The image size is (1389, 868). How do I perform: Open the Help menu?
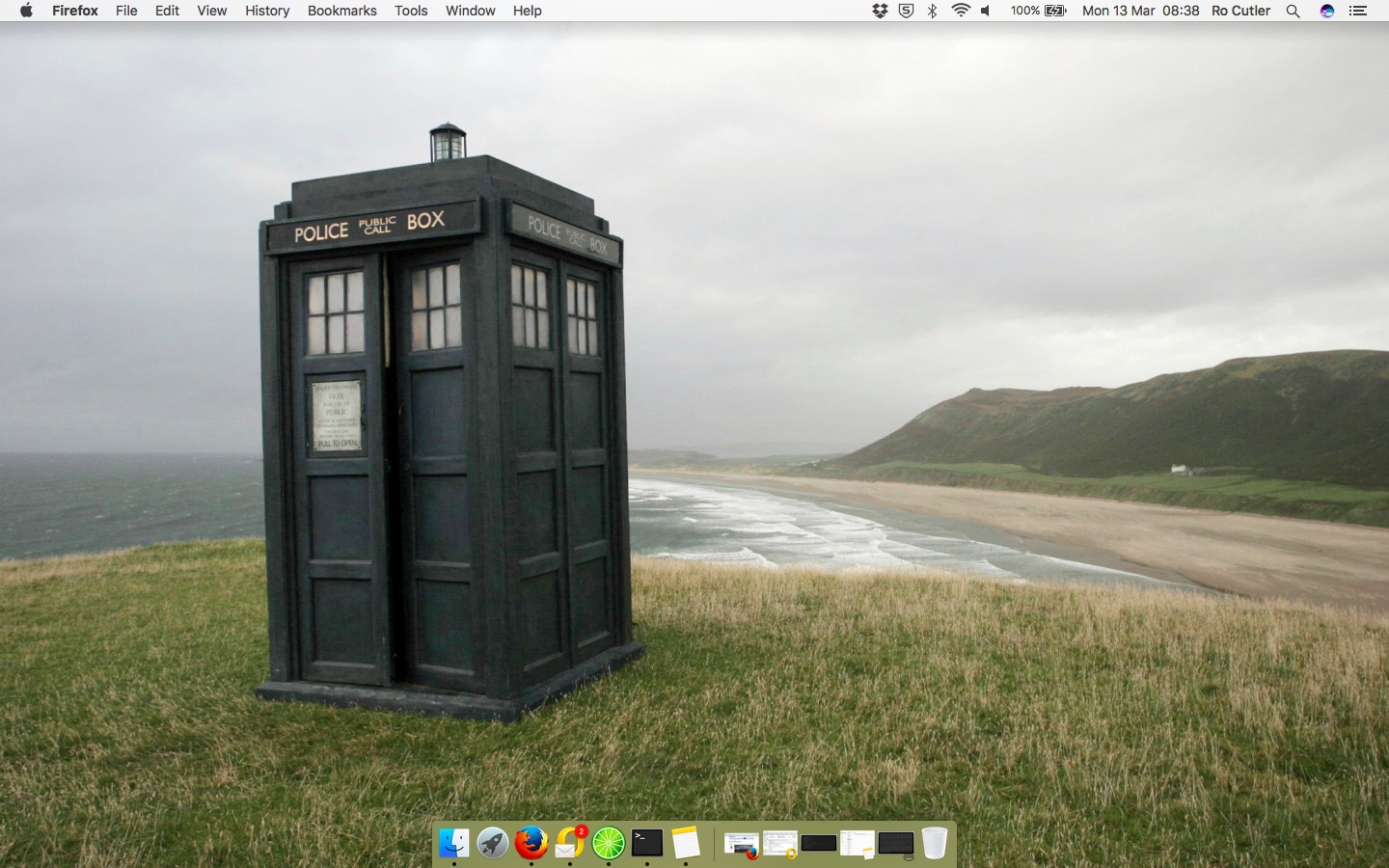528,11
